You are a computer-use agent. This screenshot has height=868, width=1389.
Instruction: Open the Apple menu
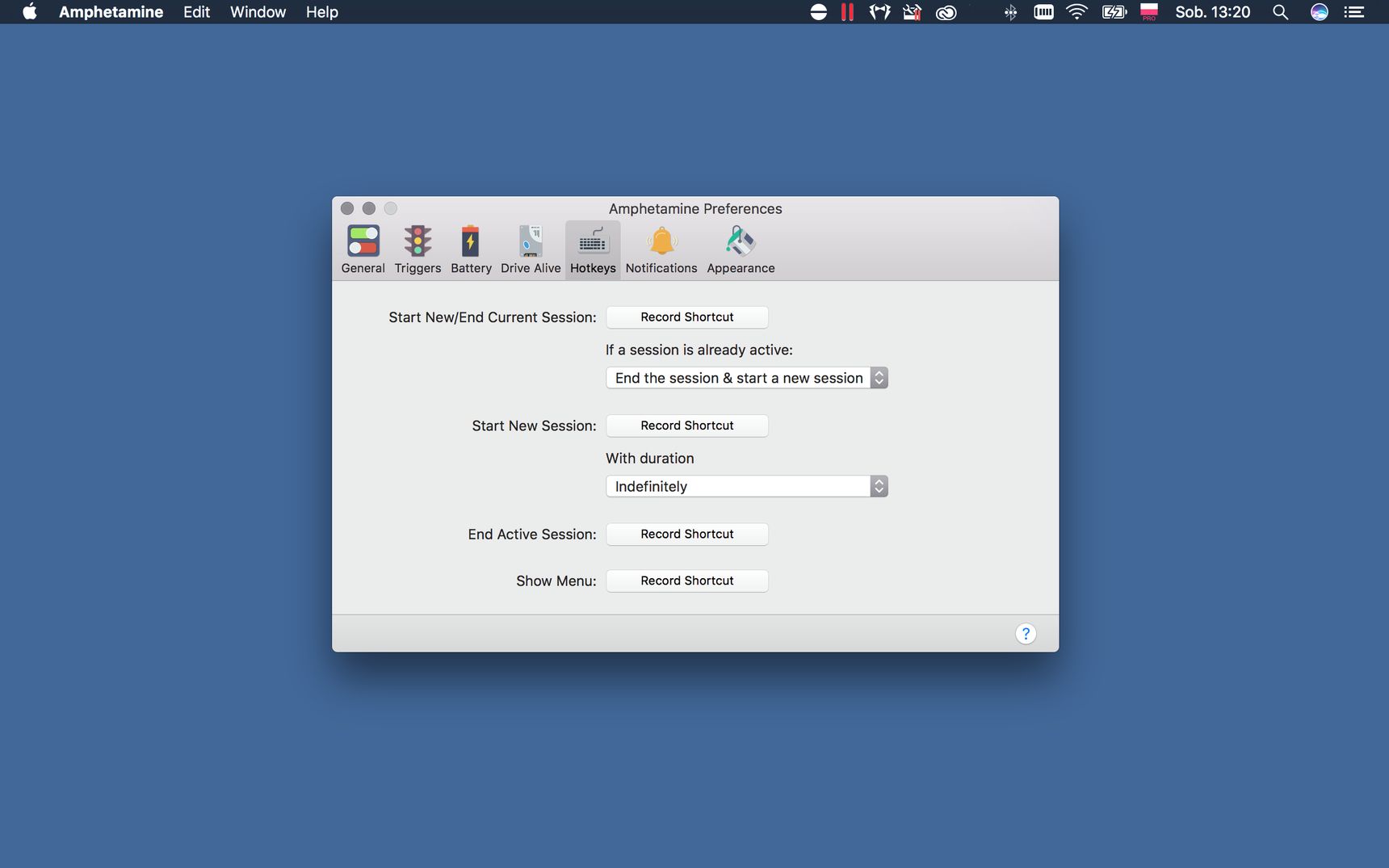(x=30, y=12)
